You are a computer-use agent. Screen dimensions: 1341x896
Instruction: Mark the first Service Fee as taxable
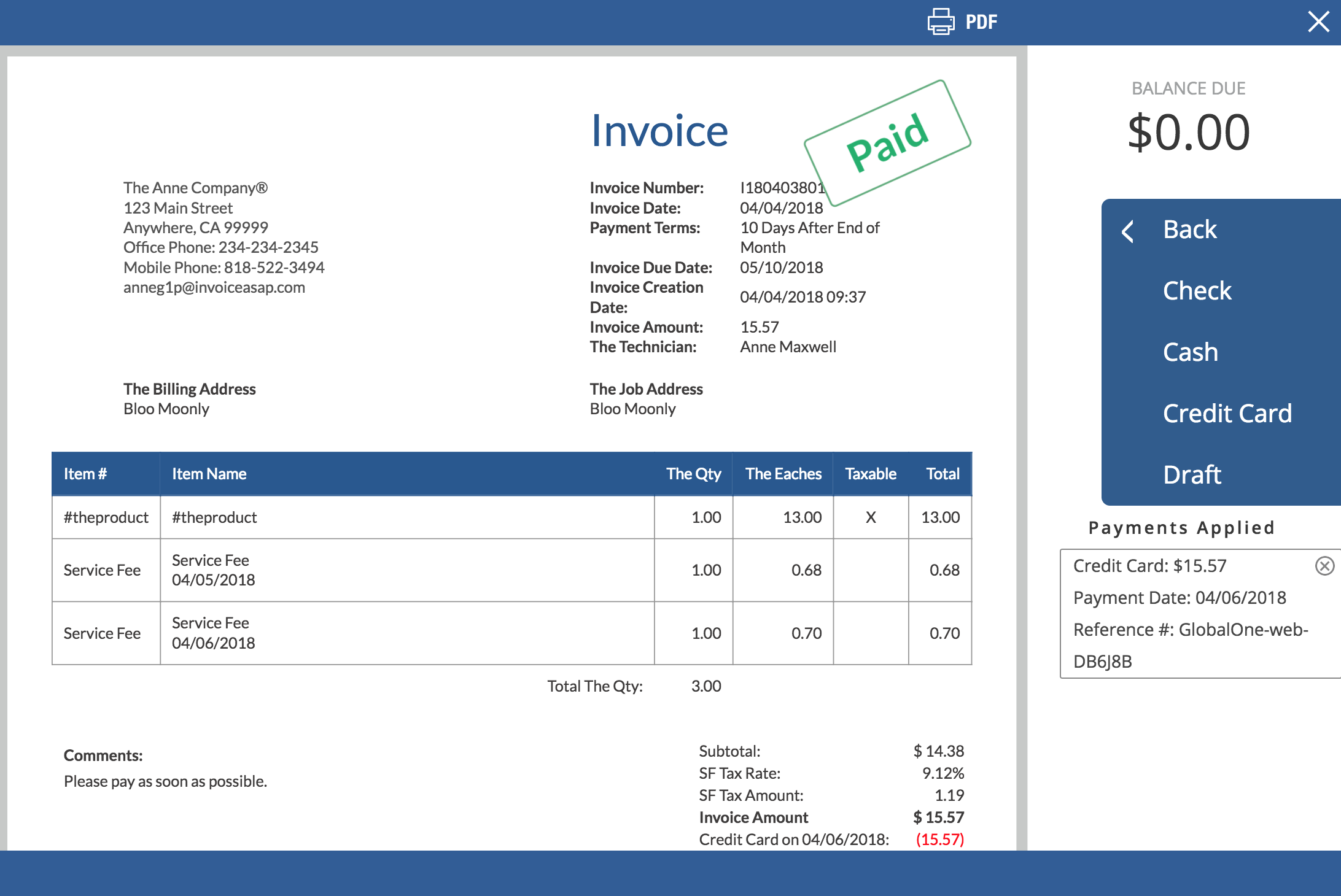click(870, 570)
